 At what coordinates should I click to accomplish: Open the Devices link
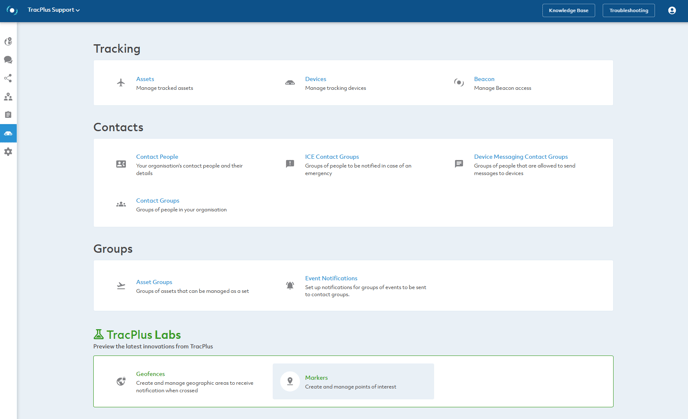(x=315, y=79)
